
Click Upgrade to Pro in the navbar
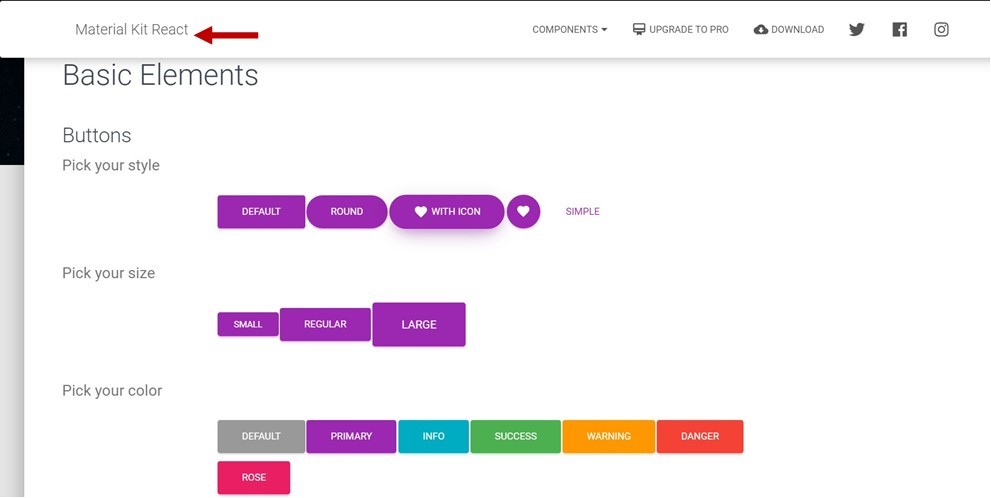[x=681, y=30]
